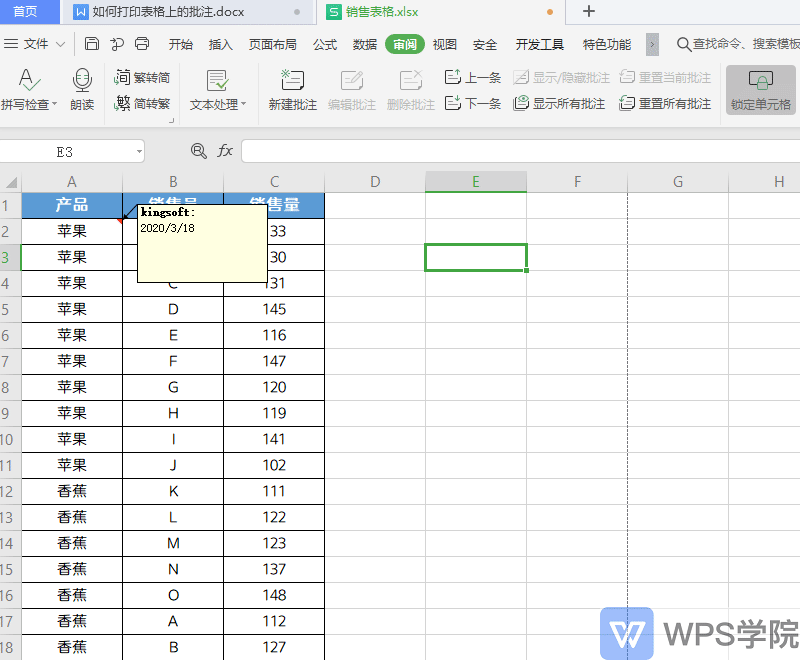Image resolution: width=800 pixels, height=660 pixels.
Task: Expand ribbon tabs with the right chevron
Action: (652, 44)
